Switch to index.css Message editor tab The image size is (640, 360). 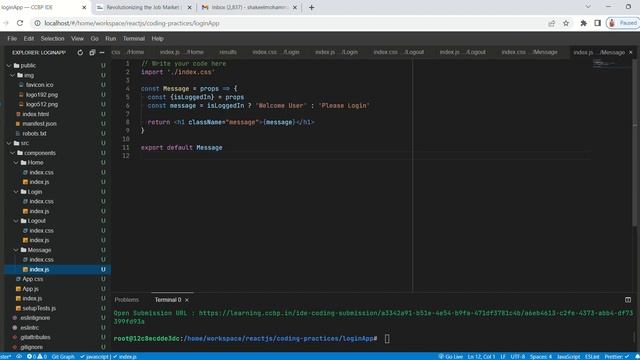(529, 52)
